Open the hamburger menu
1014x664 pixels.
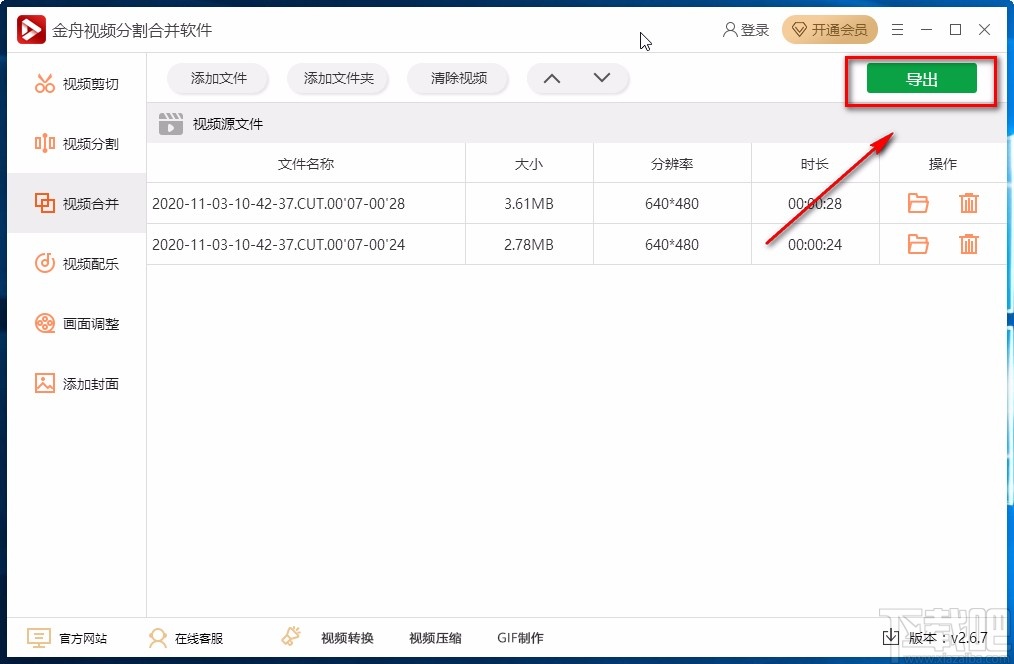[897, 30]
